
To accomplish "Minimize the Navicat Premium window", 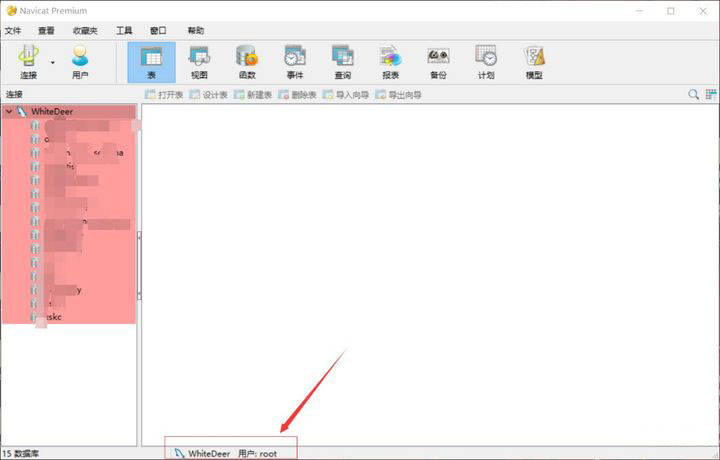I will (639, 11).
